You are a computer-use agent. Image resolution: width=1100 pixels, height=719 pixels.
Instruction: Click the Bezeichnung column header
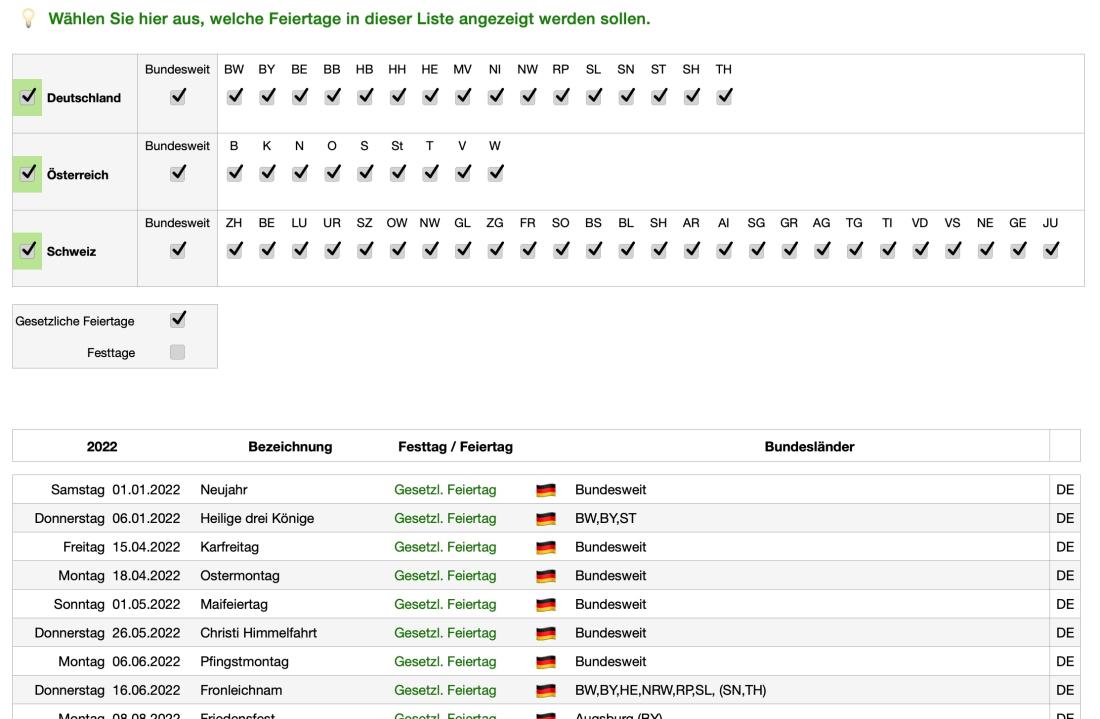(290, 447)
